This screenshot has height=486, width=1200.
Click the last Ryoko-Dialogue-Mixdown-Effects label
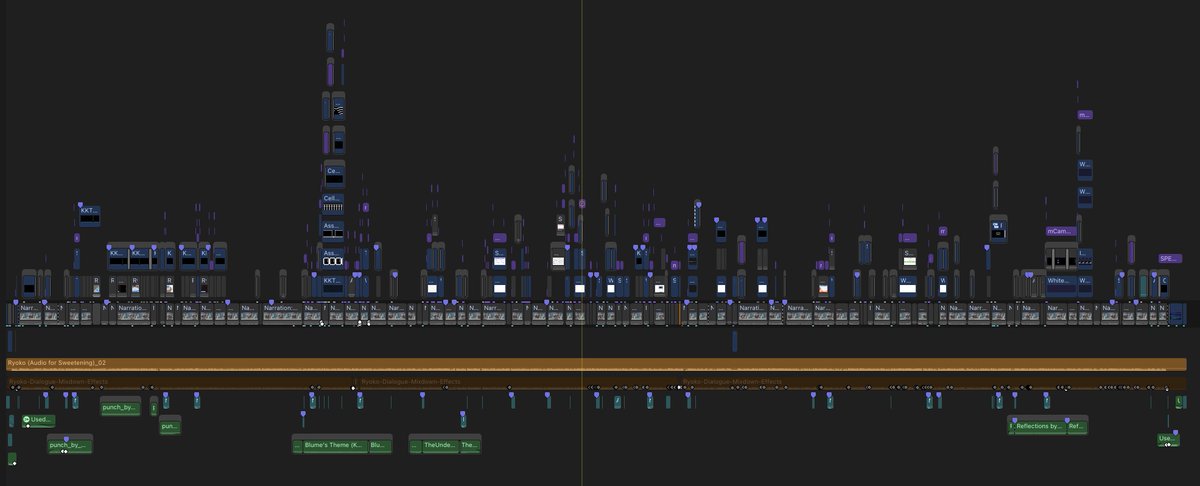733,381
